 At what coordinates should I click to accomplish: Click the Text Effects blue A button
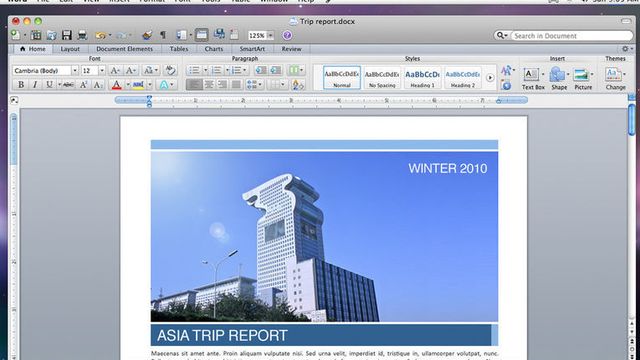164,84
